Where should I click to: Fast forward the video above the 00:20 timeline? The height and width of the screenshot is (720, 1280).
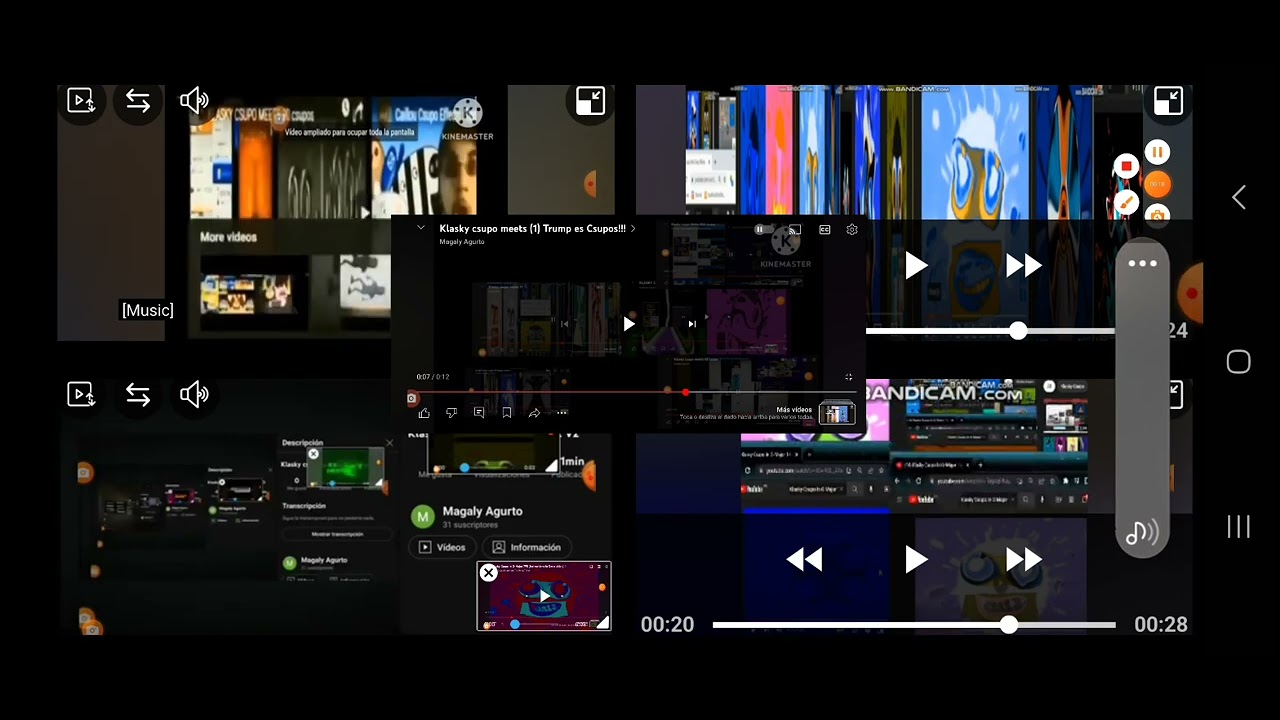pyautogui.click(x=1023, y=560)
